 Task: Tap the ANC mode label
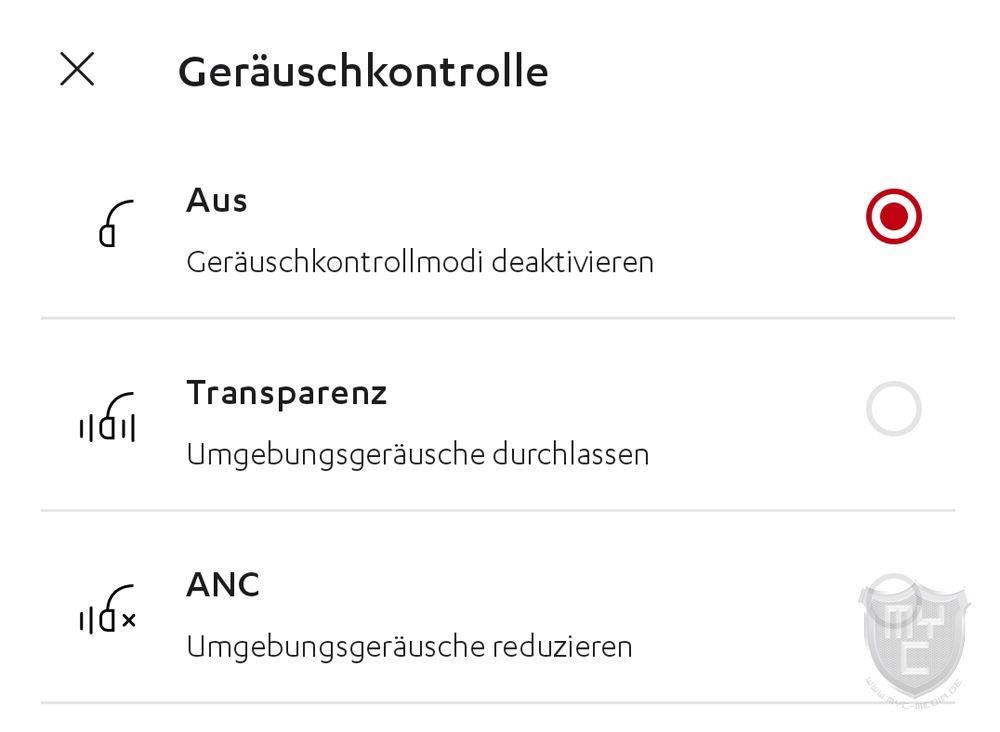(x=223, y=585)
